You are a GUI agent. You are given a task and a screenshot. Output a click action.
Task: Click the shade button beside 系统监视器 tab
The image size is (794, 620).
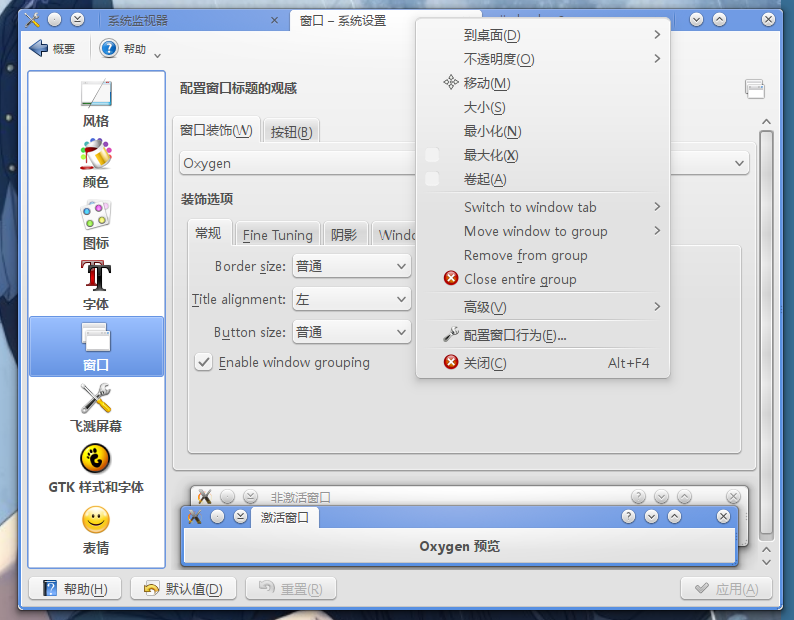point(77,20)
